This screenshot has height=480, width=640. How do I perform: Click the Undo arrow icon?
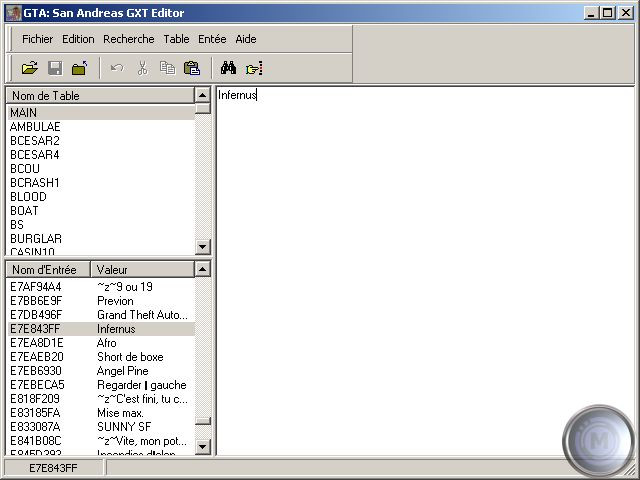117,68
